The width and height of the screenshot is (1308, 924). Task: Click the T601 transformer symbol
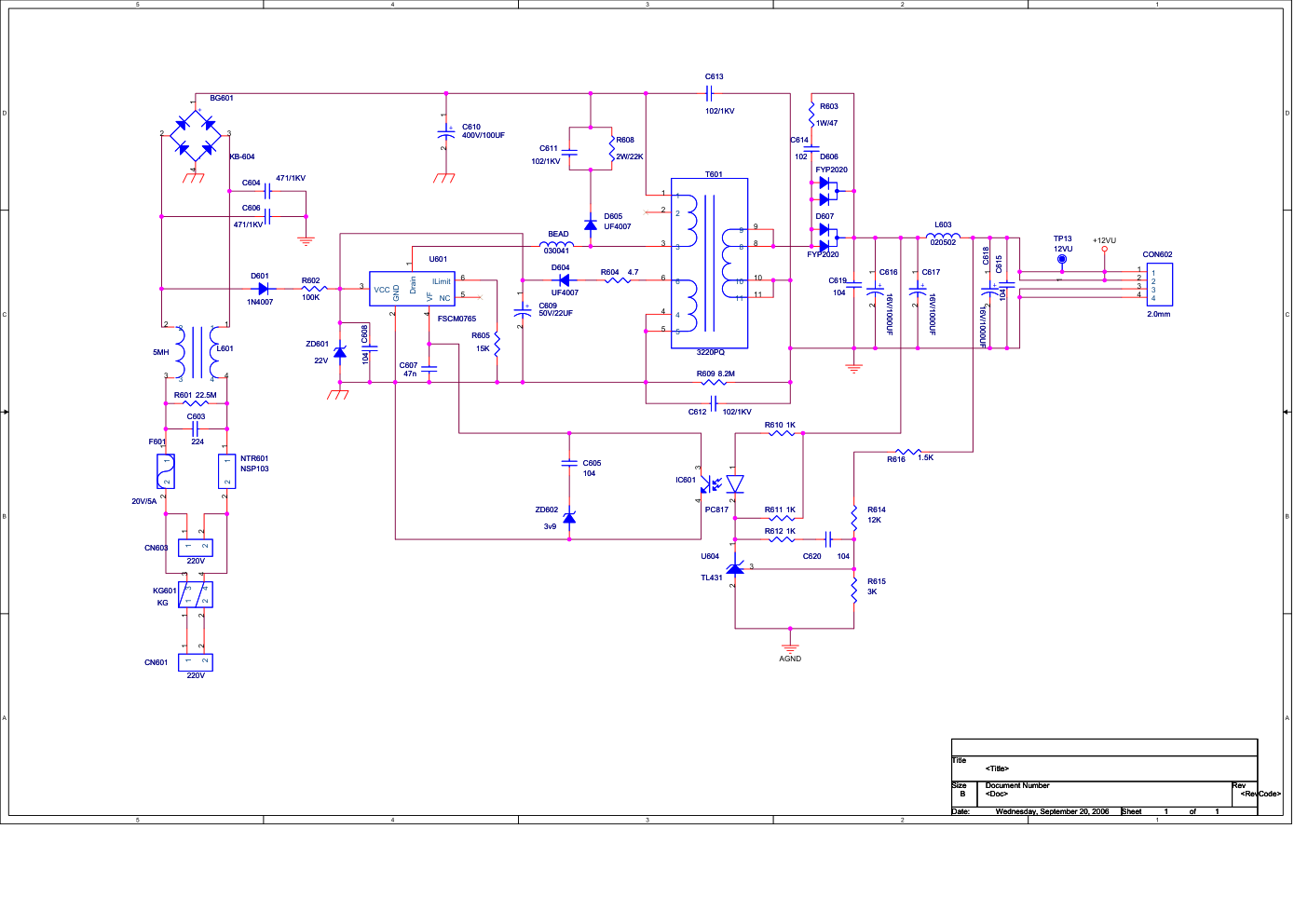tap(710, 264)
